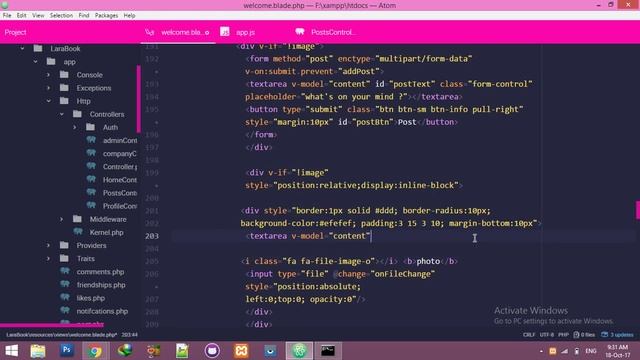
Task: Open XAMPP from taskbar
Action: click(241, 351)
